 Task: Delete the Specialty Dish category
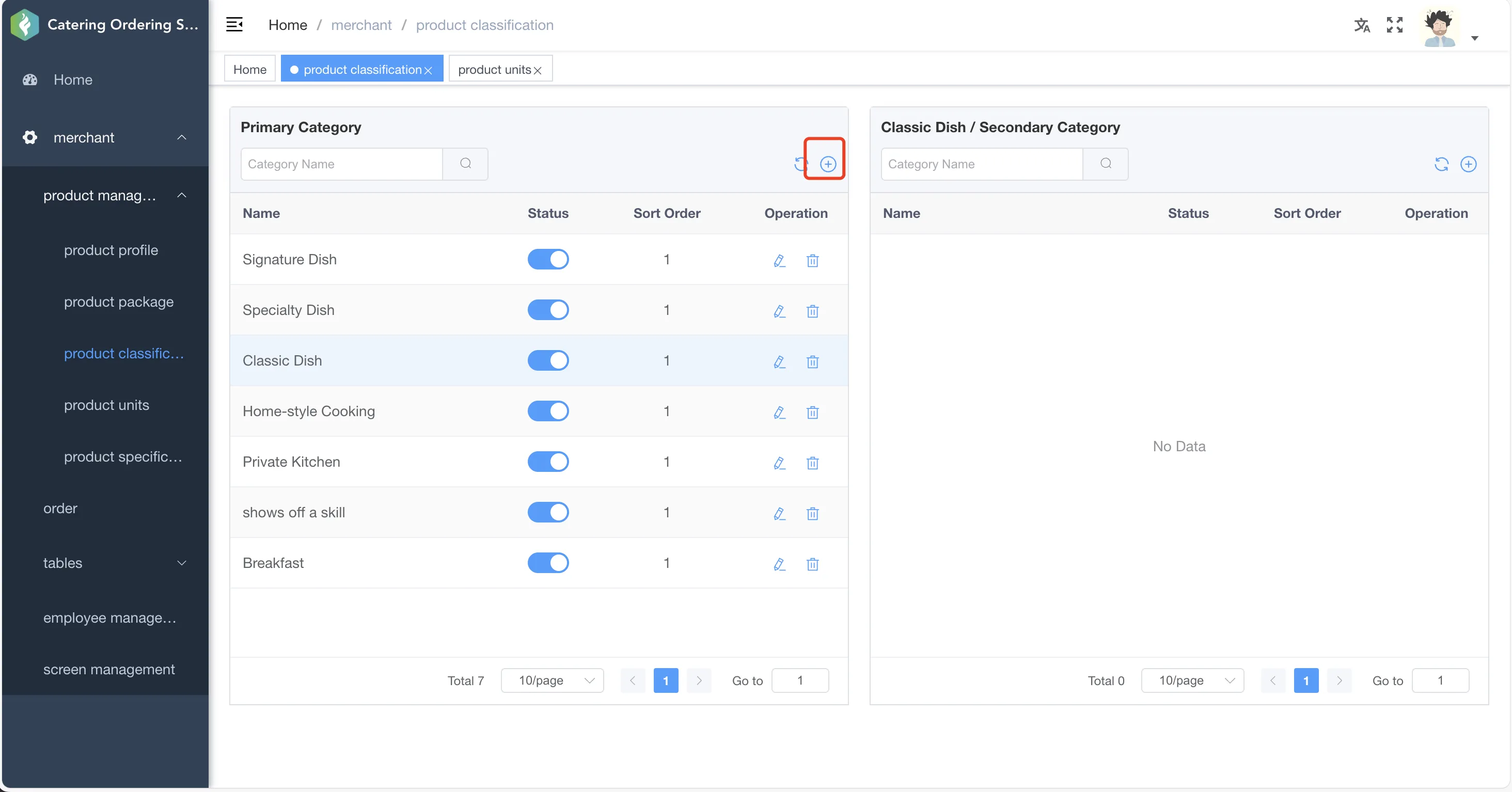point(812,310)
